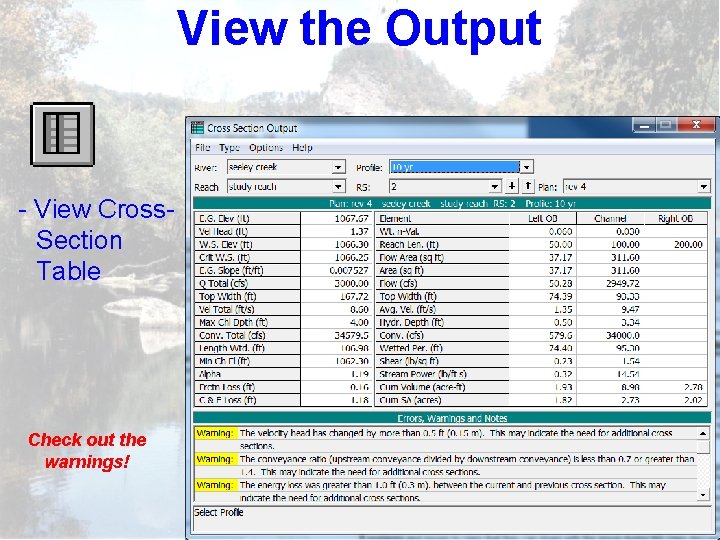
Task: Click the up arrow RS navigation button
Action: 528,186
